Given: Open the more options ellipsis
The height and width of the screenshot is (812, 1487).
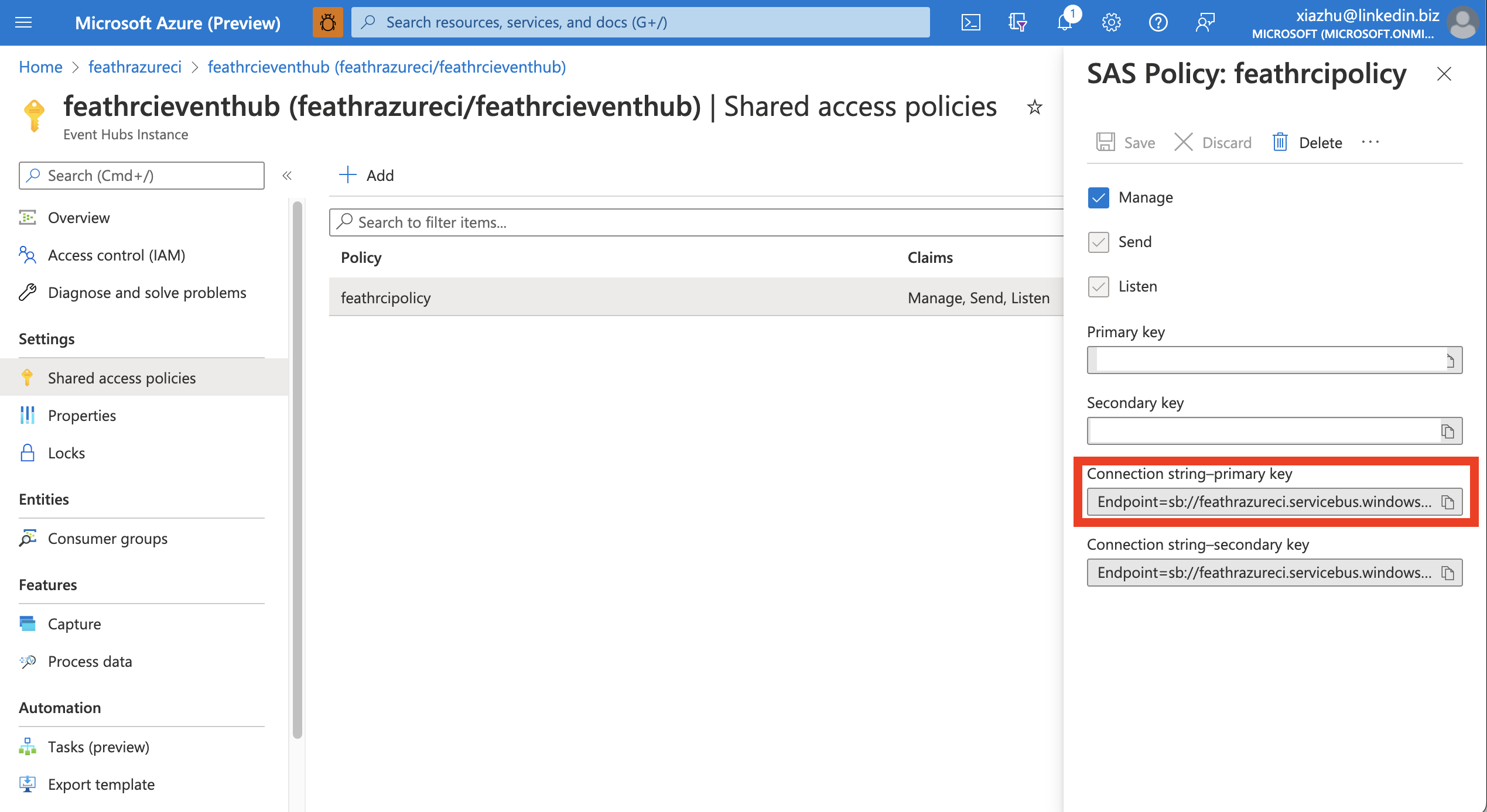Looking at the screenshot, I should (1370, 142).
